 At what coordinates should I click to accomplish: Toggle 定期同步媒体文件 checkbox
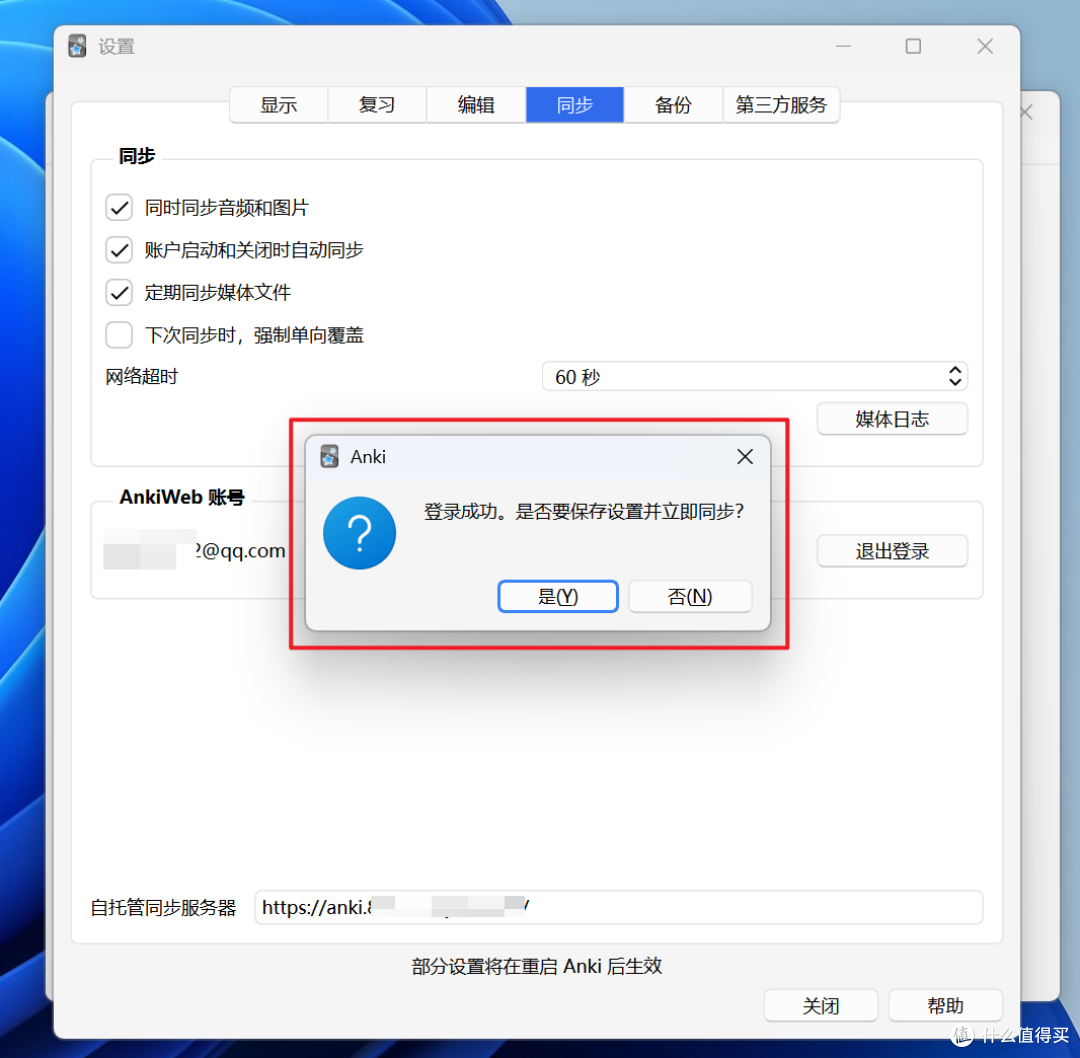tap(119, 293)
